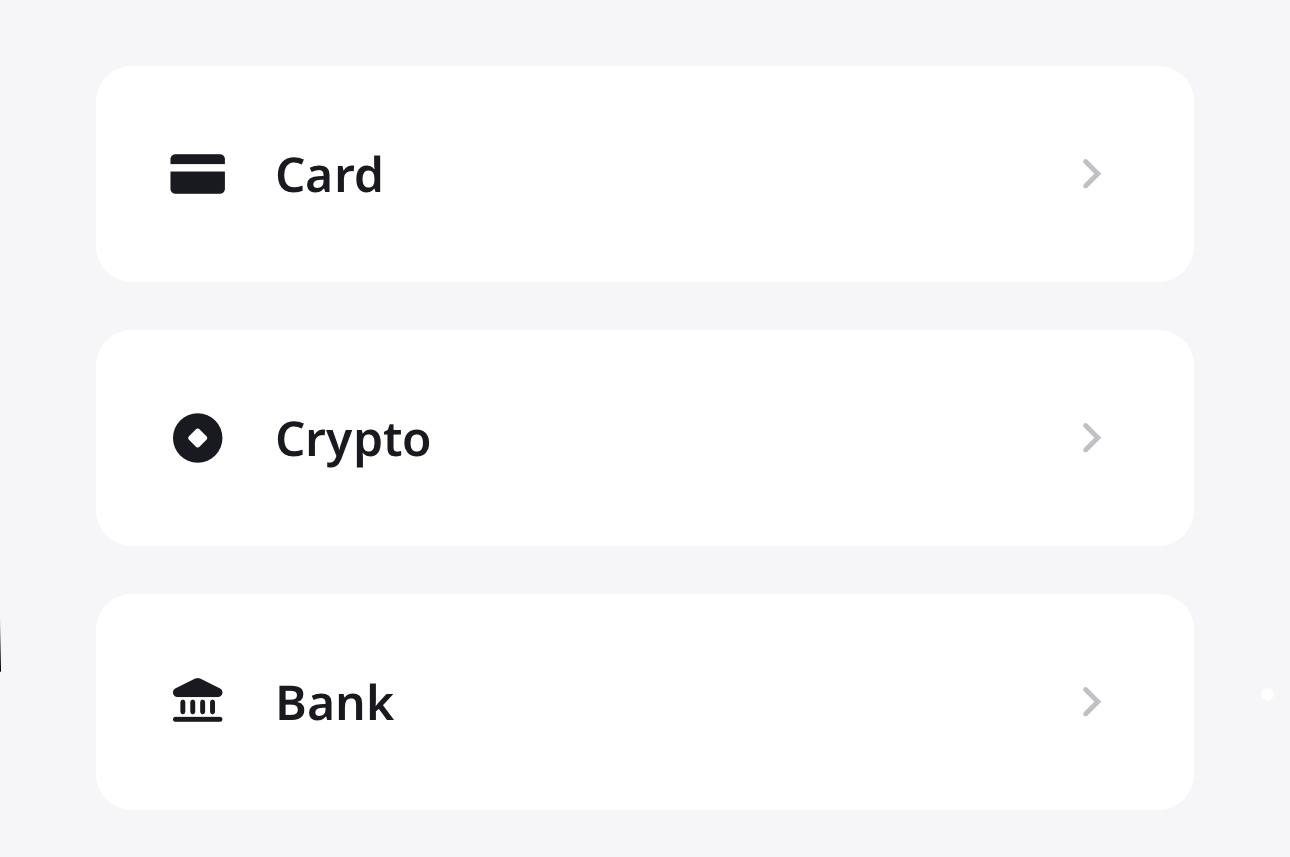Click the dark sliver at left edge
The image size is (1290, 857).
point(1,645)
